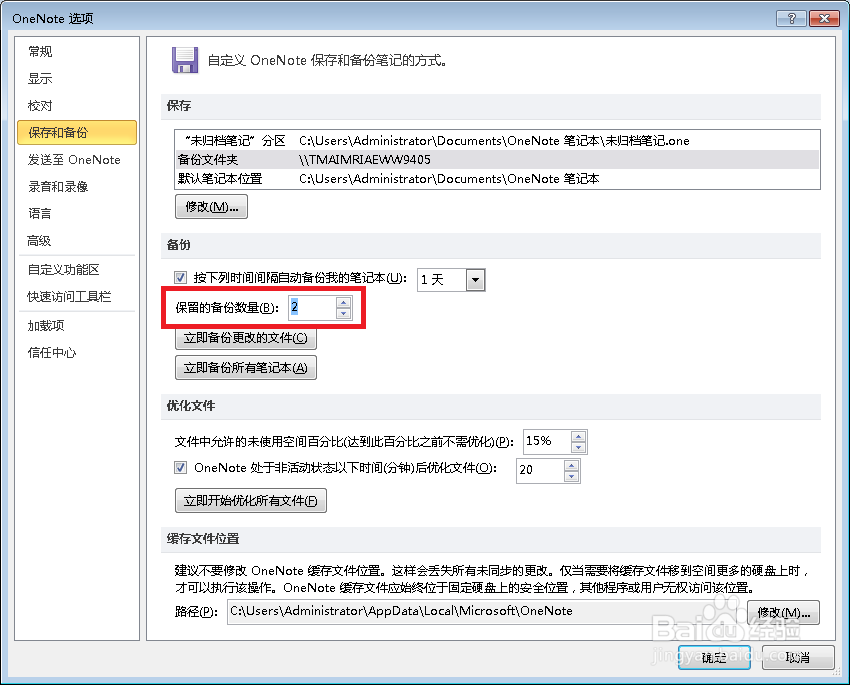Click 修改(M) under the save locations list
The height and width of the screenshot is (685, 850).
click(x=211, y=207)
